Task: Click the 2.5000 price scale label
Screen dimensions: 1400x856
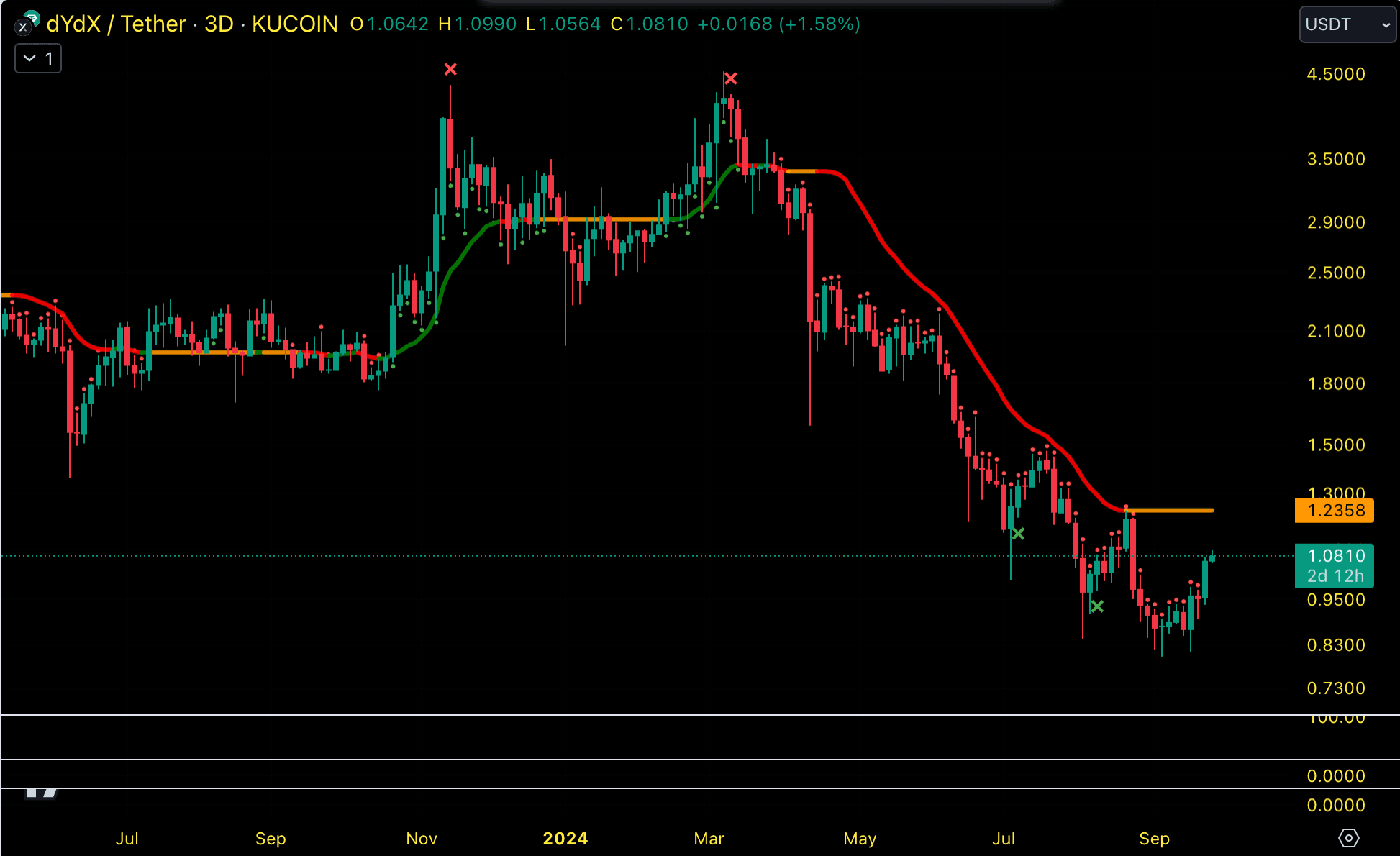Action: click(1336, 273)
